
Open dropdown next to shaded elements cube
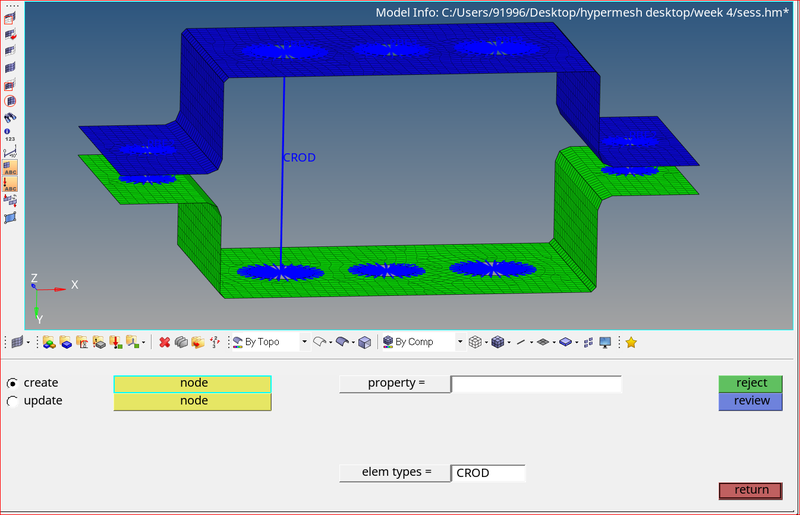click(509, 342)
